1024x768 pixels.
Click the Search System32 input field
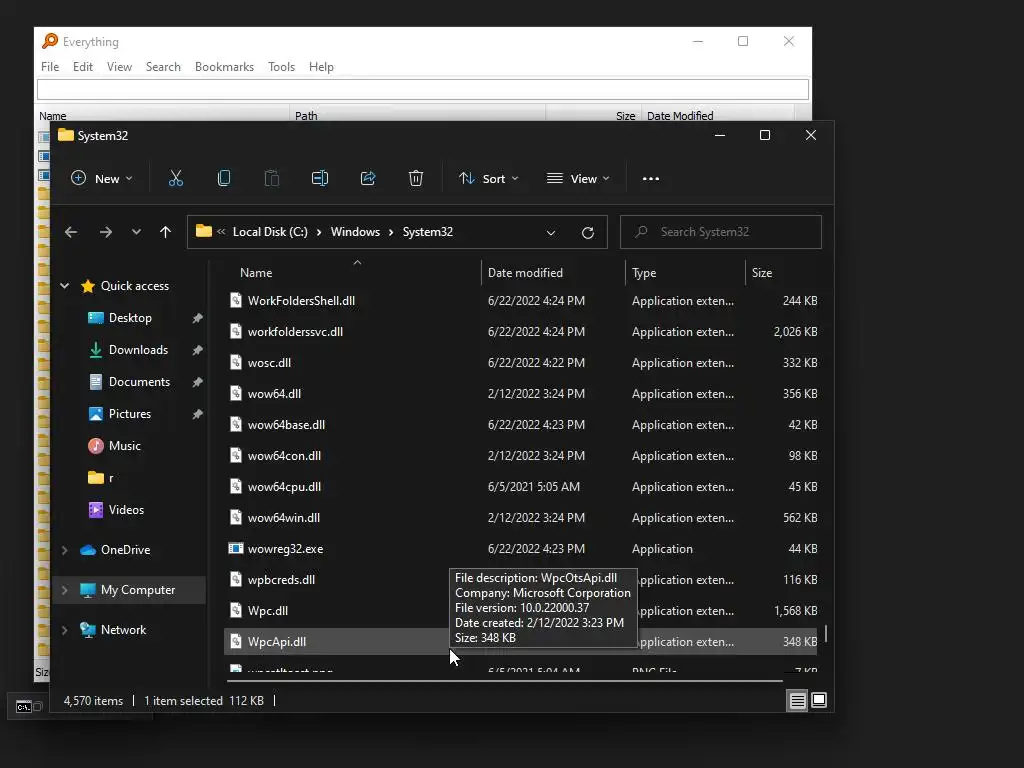click(720, 232)
